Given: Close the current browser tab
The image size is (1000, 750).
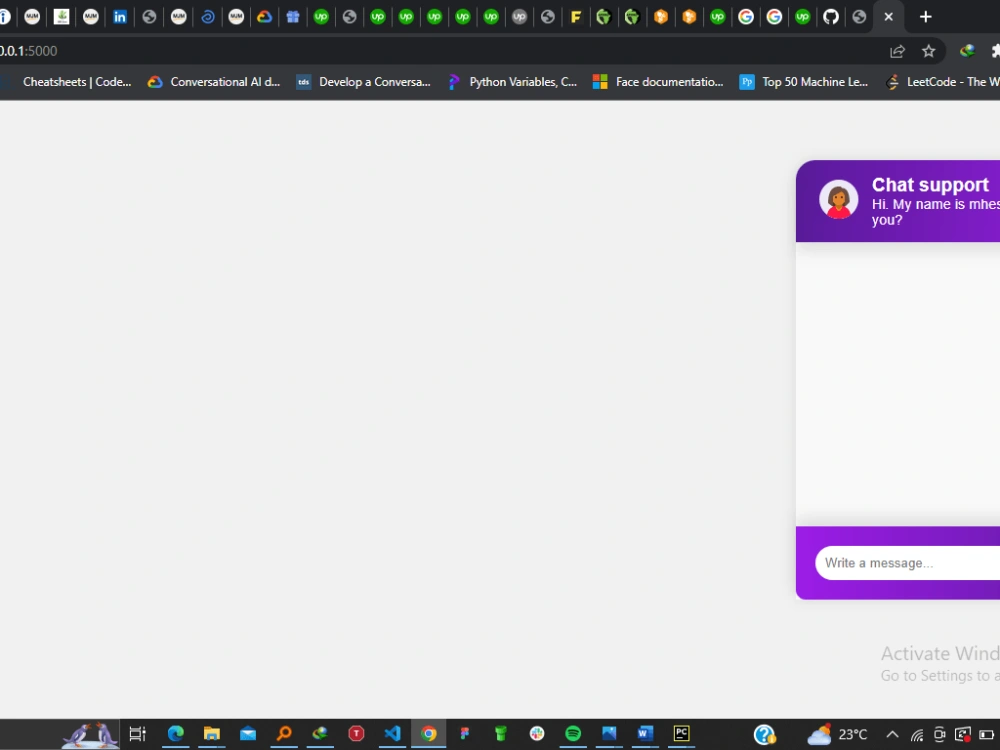Looking at the screenshot, I should (x=888, y=17).
